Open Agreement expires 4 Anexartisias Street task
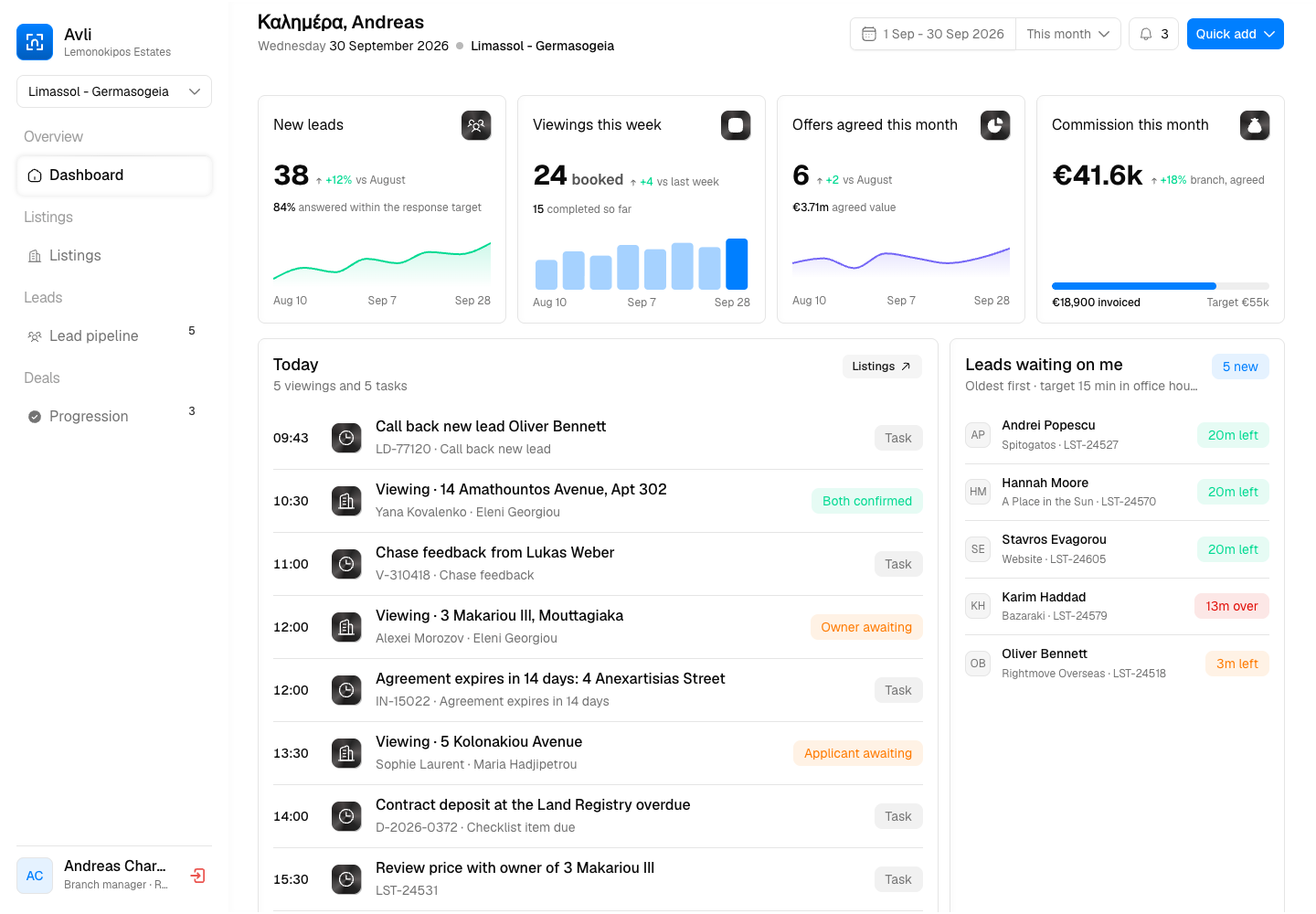 coord(598,690)
